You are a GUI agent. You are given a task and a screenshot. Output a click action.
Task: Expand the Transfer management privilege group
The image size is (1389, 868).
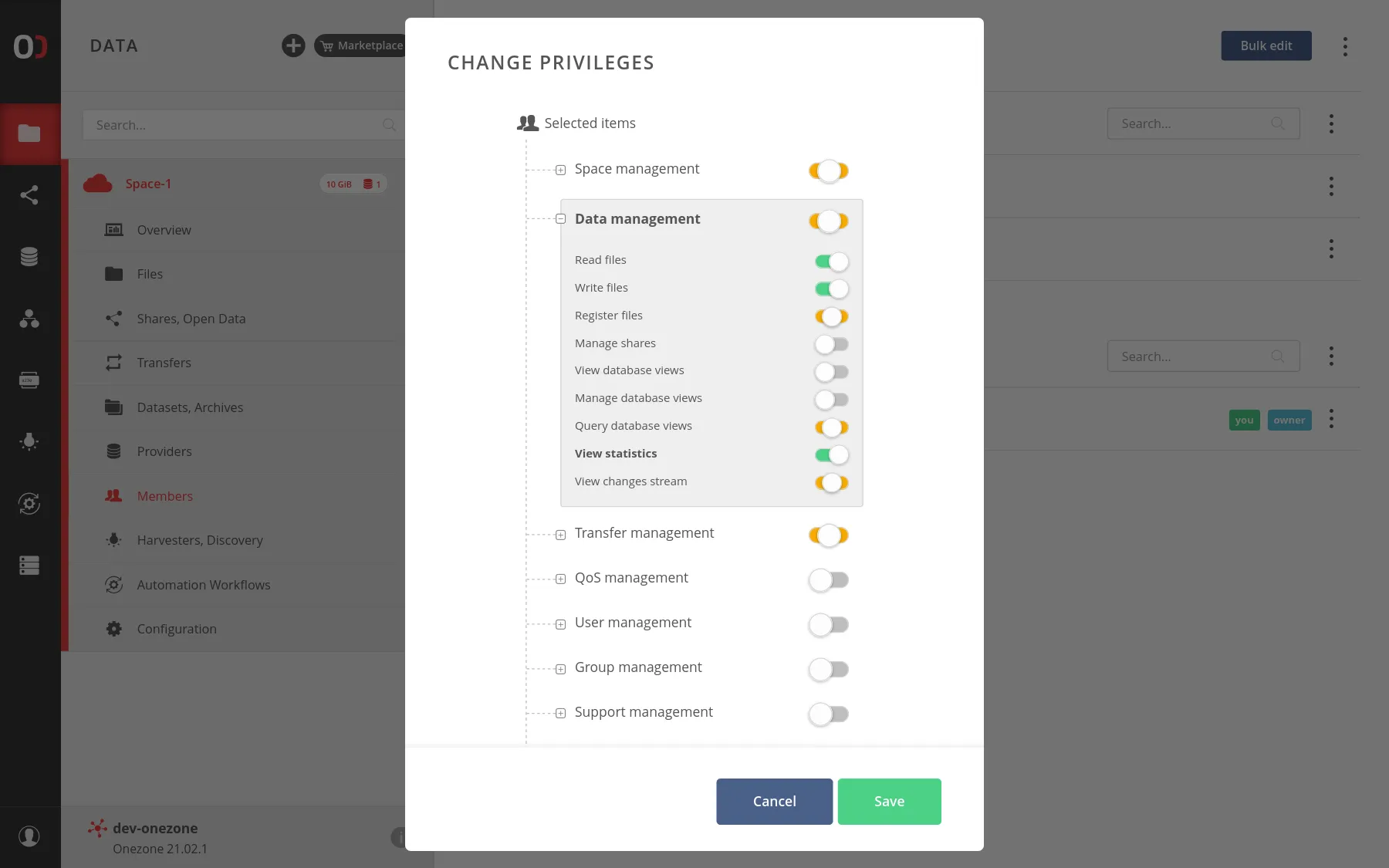click(x=561, y=535)
